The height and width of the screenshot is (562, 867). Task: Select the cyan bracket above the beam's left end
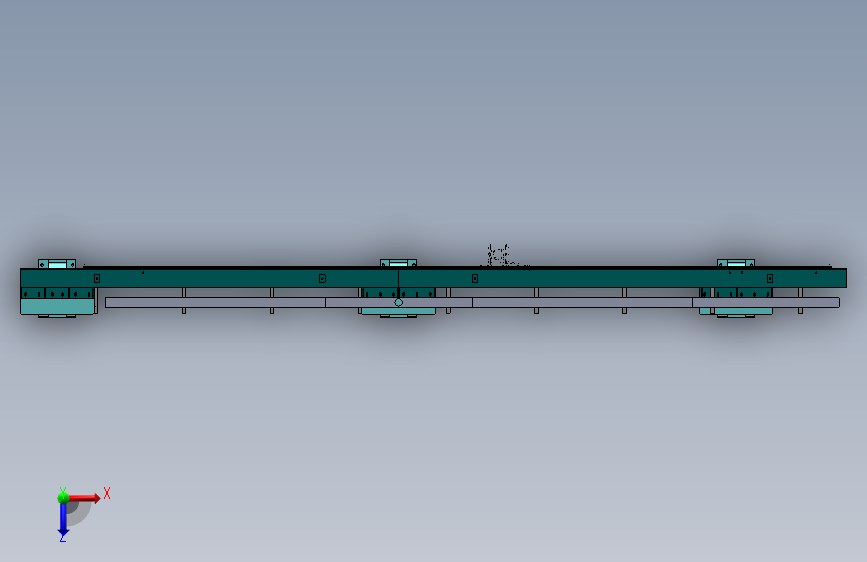coord(57,264)
